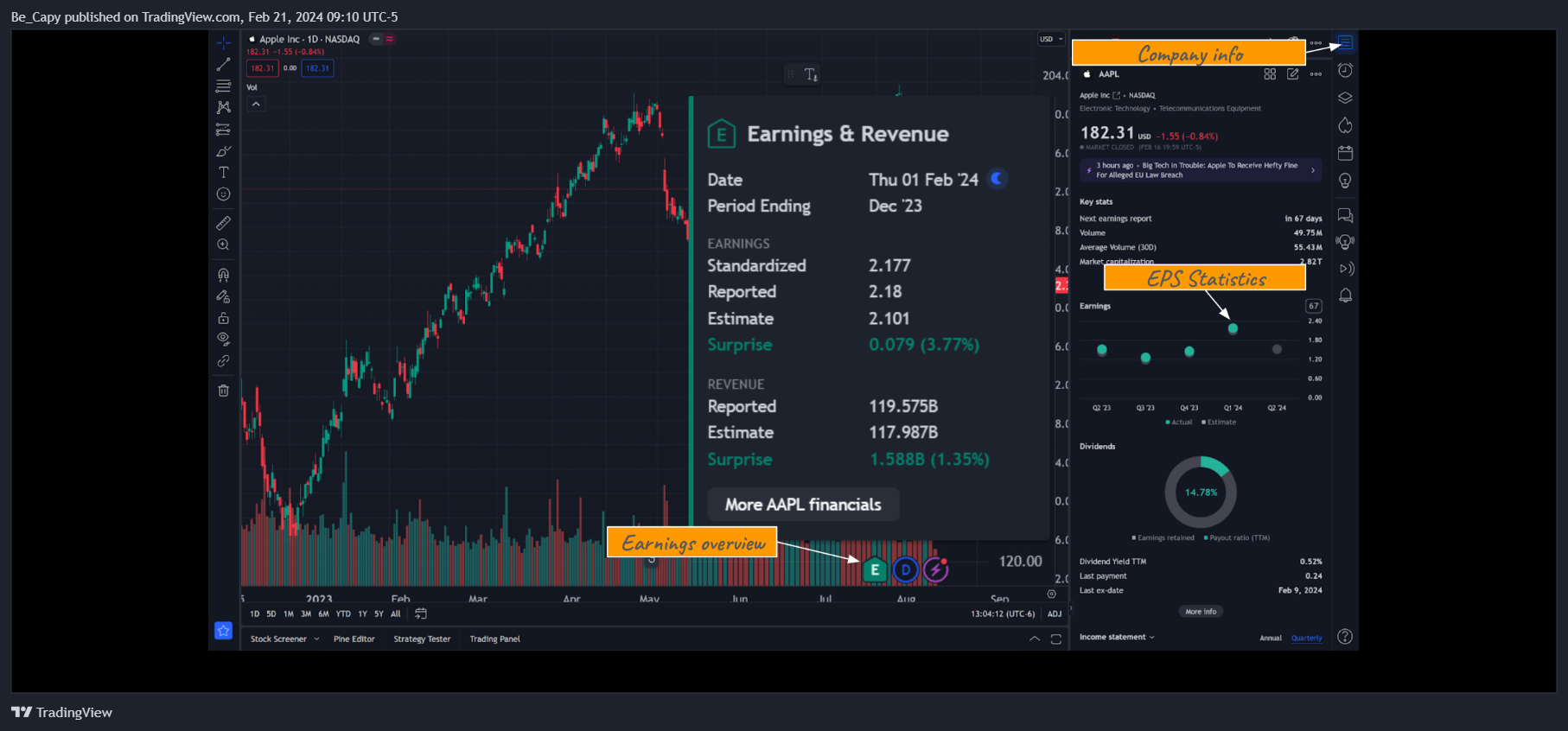Select the 6M time range

(323, 614)
